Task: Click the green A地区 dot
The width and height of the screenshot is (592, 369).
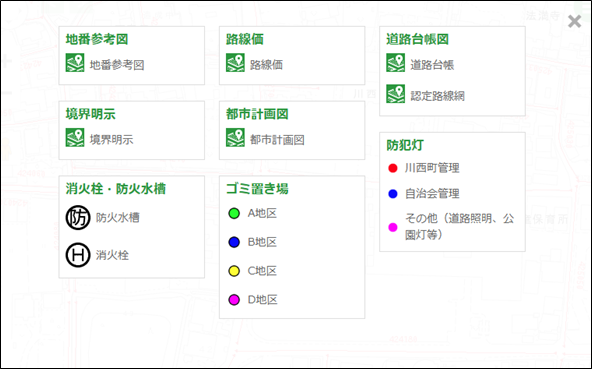Action: 234,213
